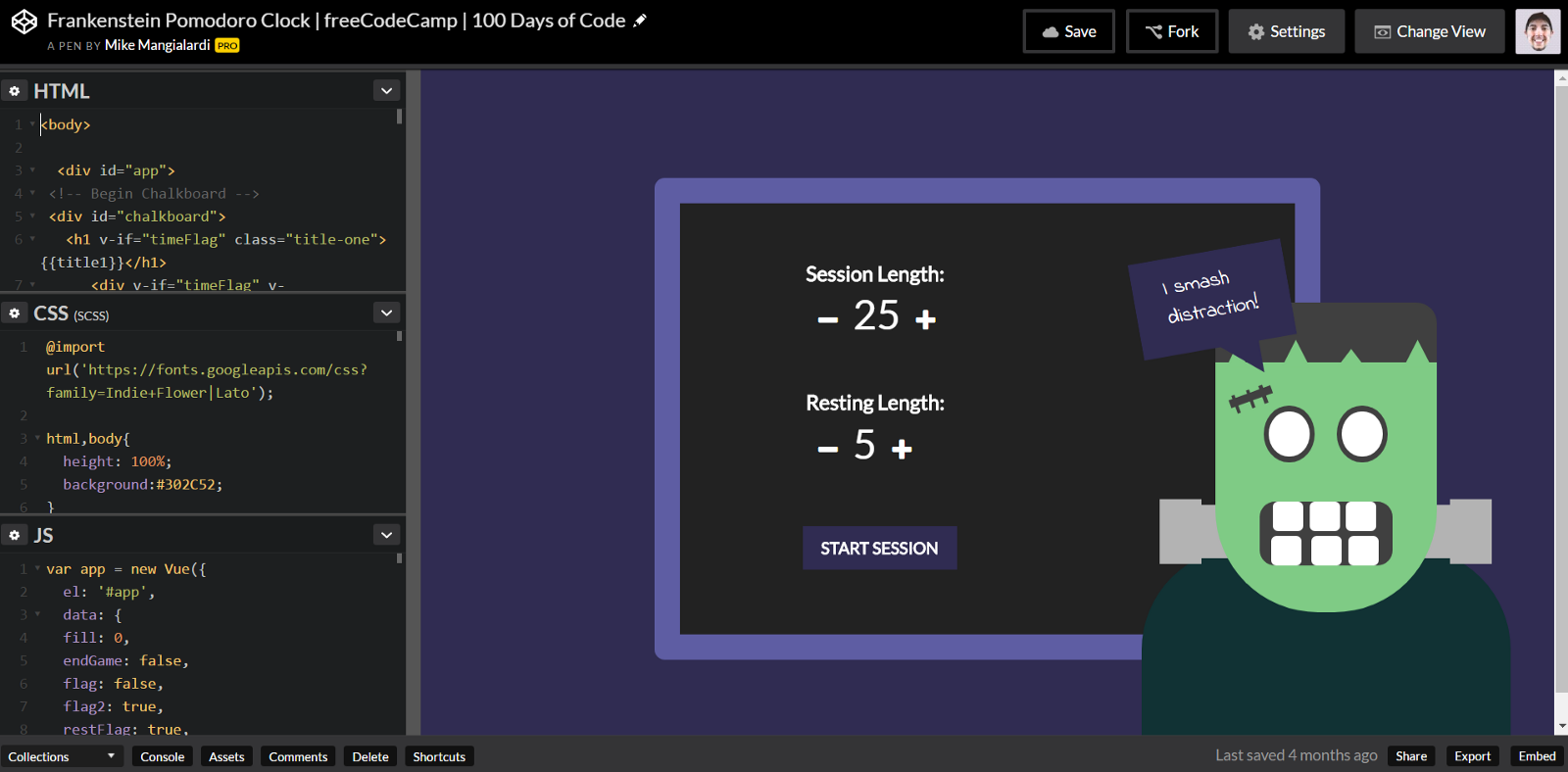This screenshot has height=772, width=1568.
Task: Click the preview pane vertical scrollbar
Action: click(x=1561, y=388)
